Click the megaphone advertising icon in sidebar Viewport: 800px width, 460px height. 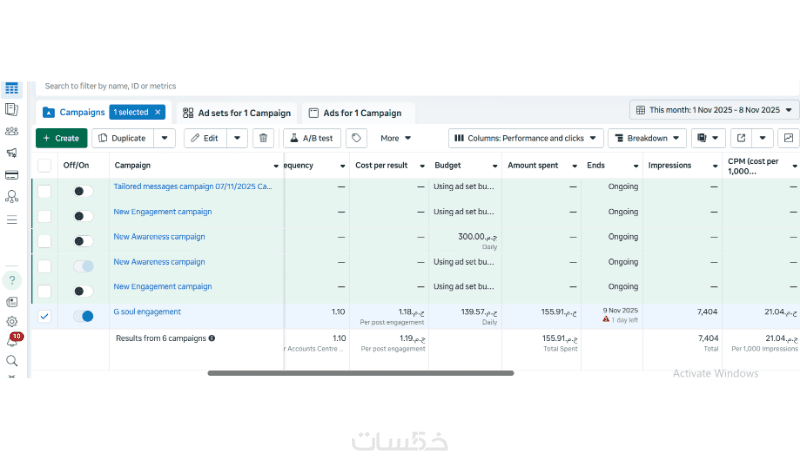[12, 152]
